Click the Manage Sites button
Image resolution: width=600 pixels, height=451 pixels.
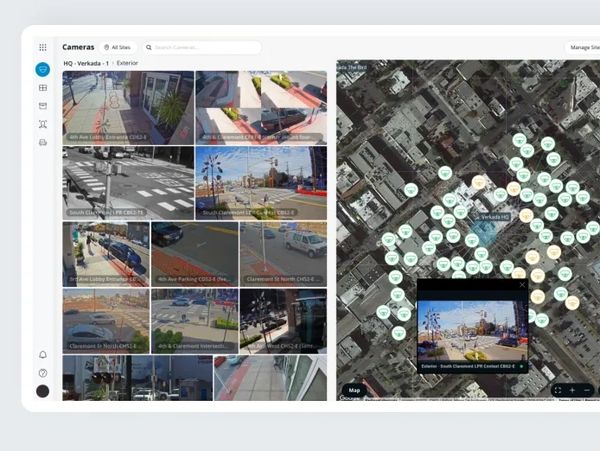coord(583,47)
